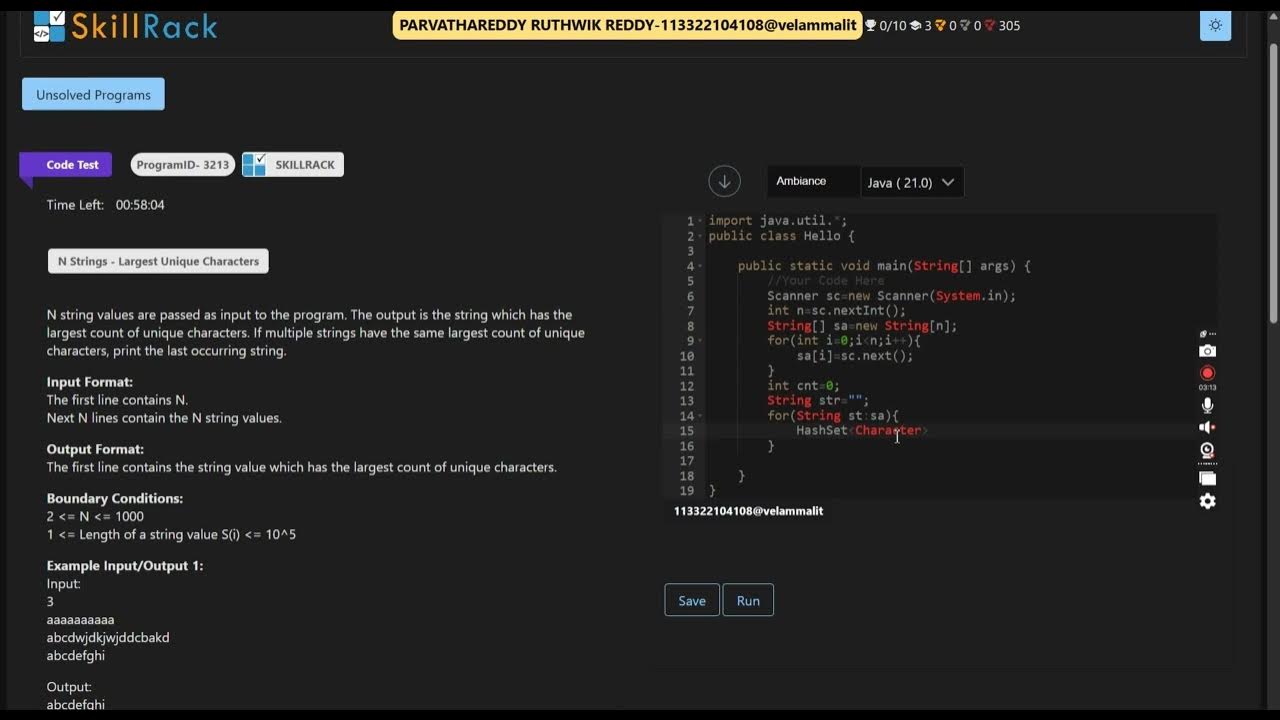The image size is (1280, 720).
Task: Click the 'Input Format:' heading
Action: 89,382
